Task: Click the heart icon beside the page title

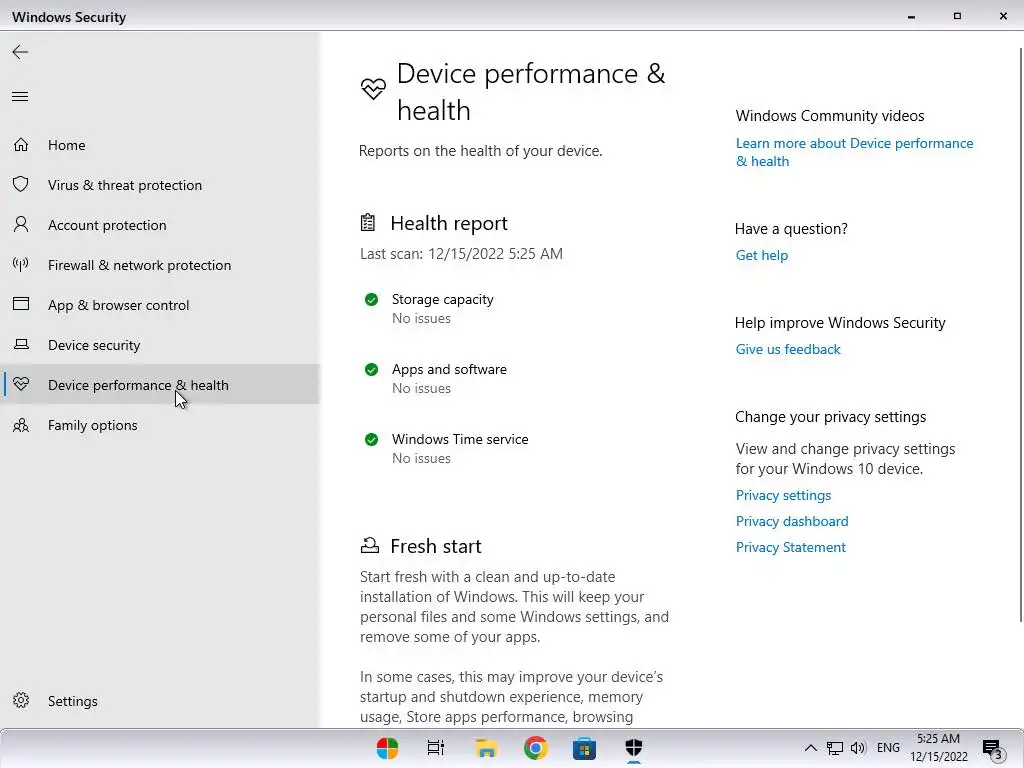Action: coord(373,89)
